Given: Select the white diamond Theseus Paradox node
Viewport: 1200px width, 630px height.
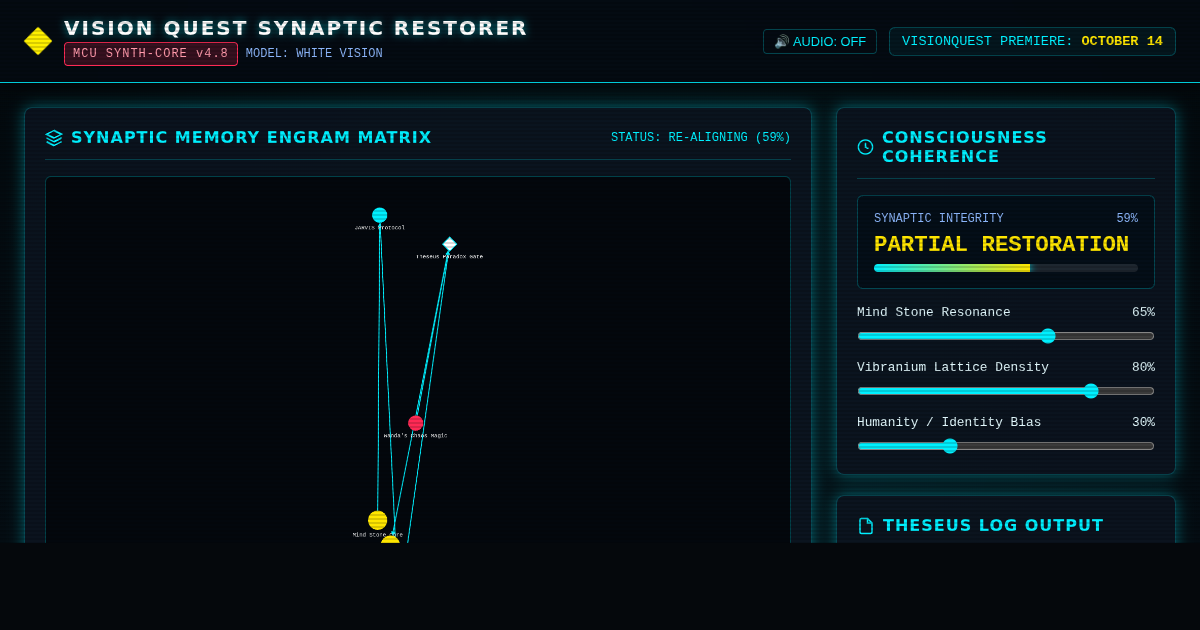Looking at the screenshot, I should (x=450, y=244).
